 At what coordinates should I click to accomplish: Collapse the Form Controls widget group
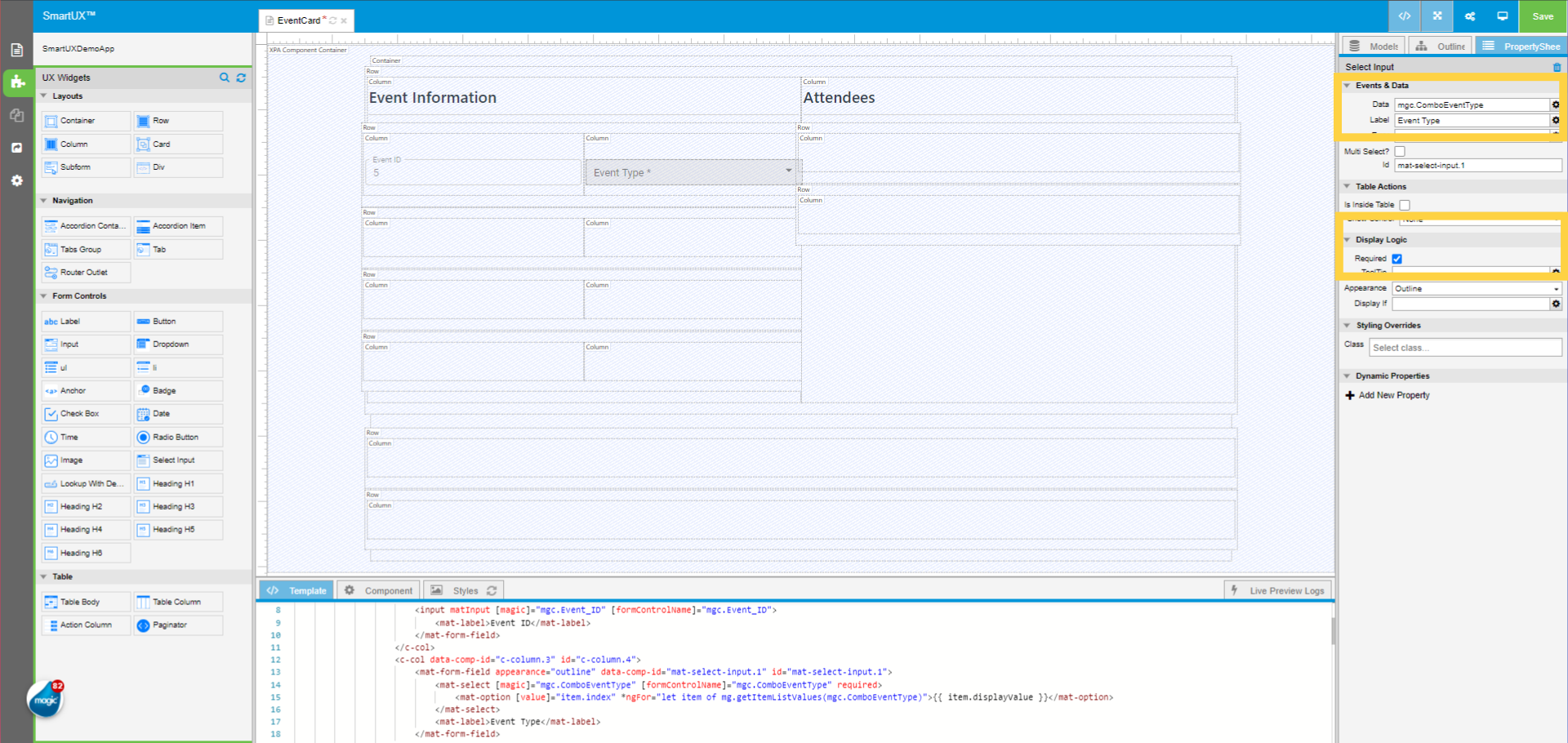coord(45,296)
